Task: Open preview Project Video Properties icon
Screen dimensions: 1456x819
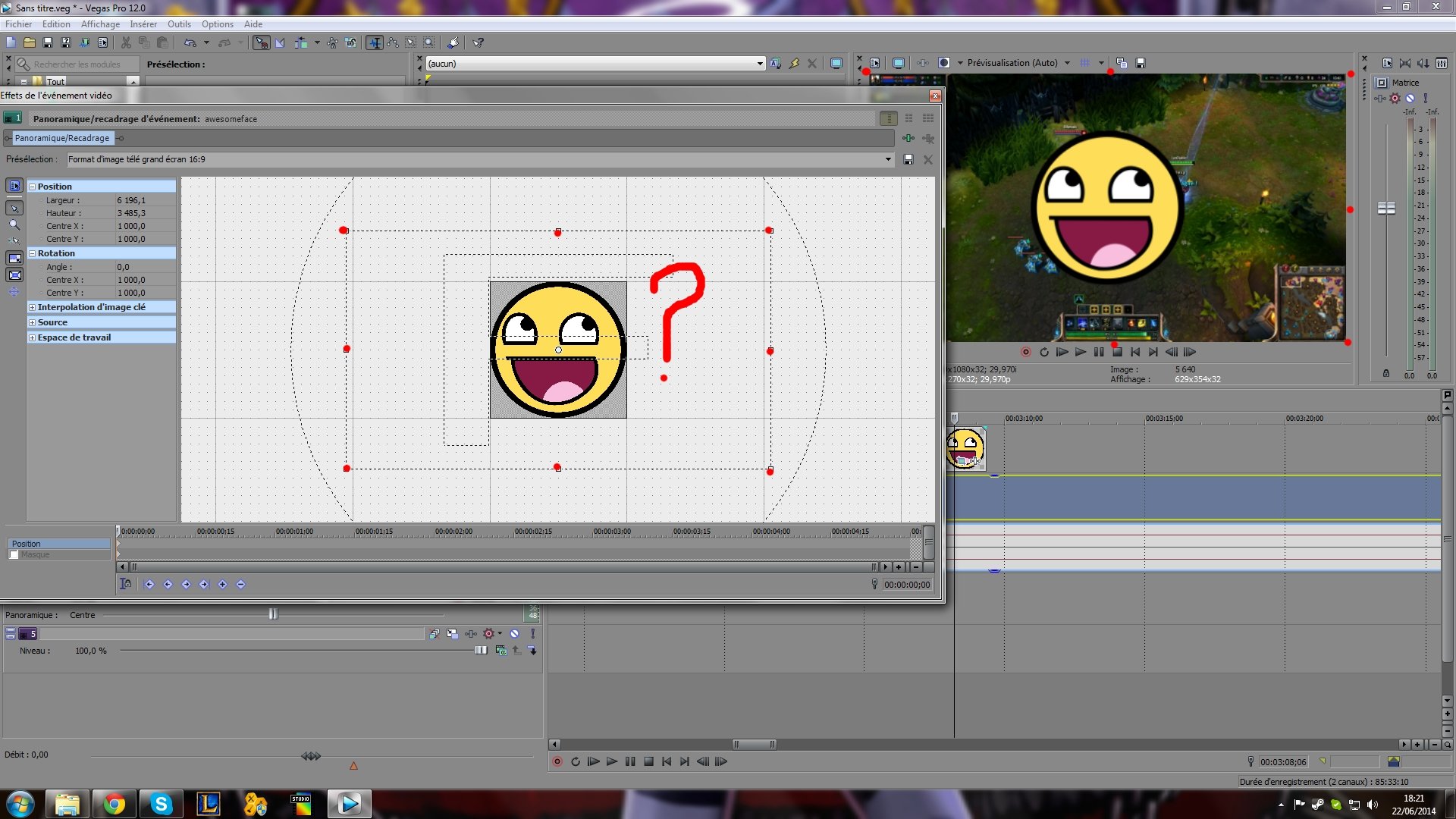Action: [x=874, y=63]
